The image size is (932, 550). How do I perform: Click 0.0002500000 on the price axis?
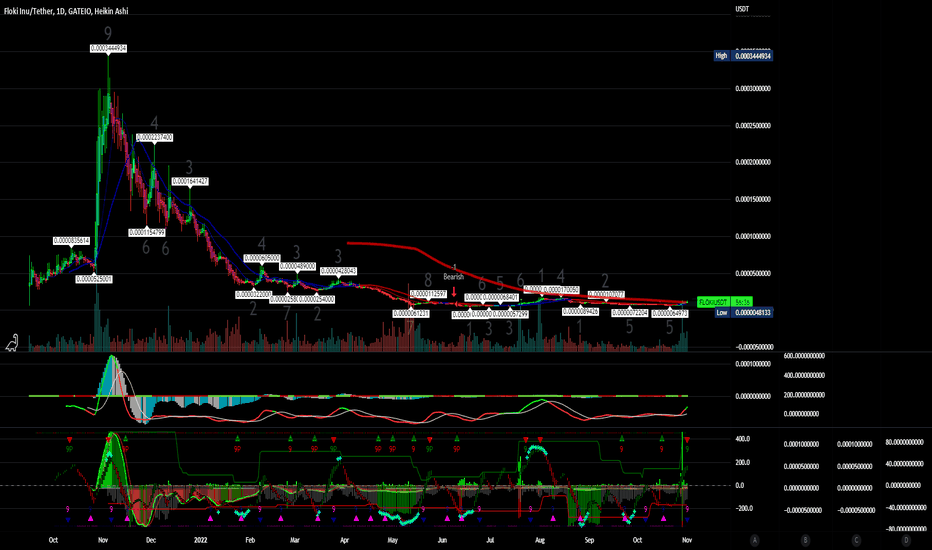[x=752, y=125]
